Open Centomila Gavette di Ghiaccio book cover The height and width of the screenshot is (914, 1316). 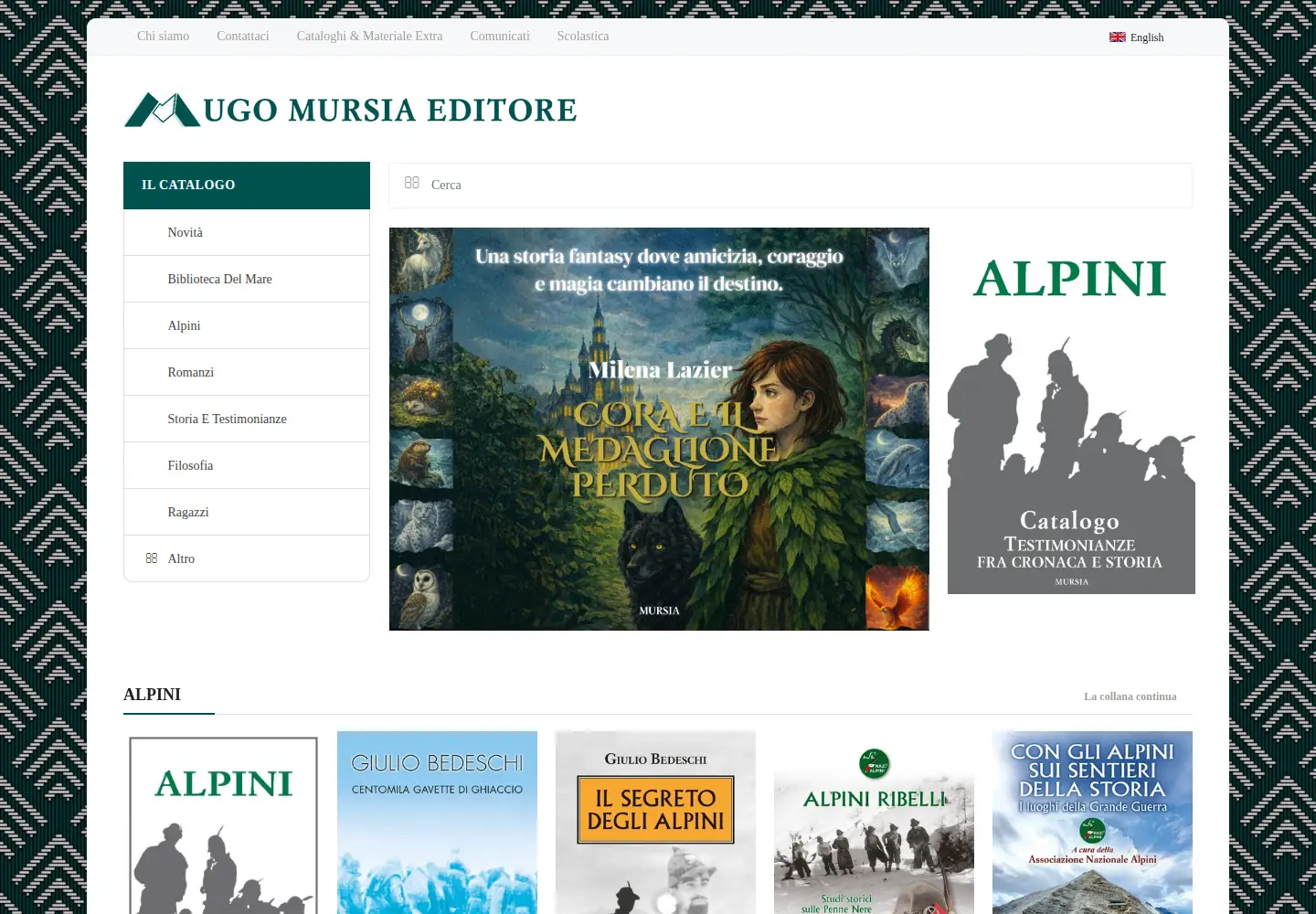point(437,823)
